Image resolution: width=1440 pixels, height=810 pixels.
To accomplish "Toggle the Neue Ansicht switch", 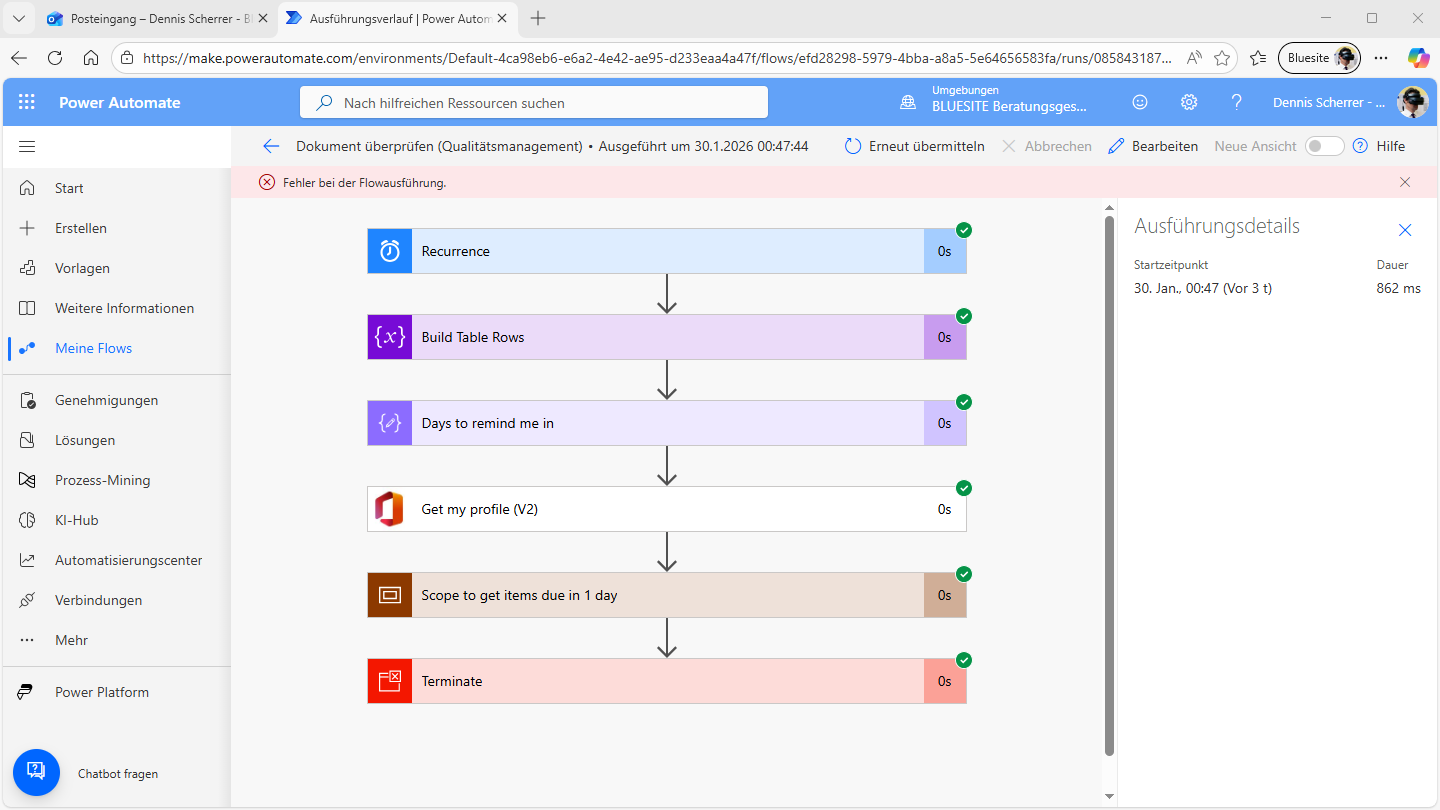I will 1324,146.
